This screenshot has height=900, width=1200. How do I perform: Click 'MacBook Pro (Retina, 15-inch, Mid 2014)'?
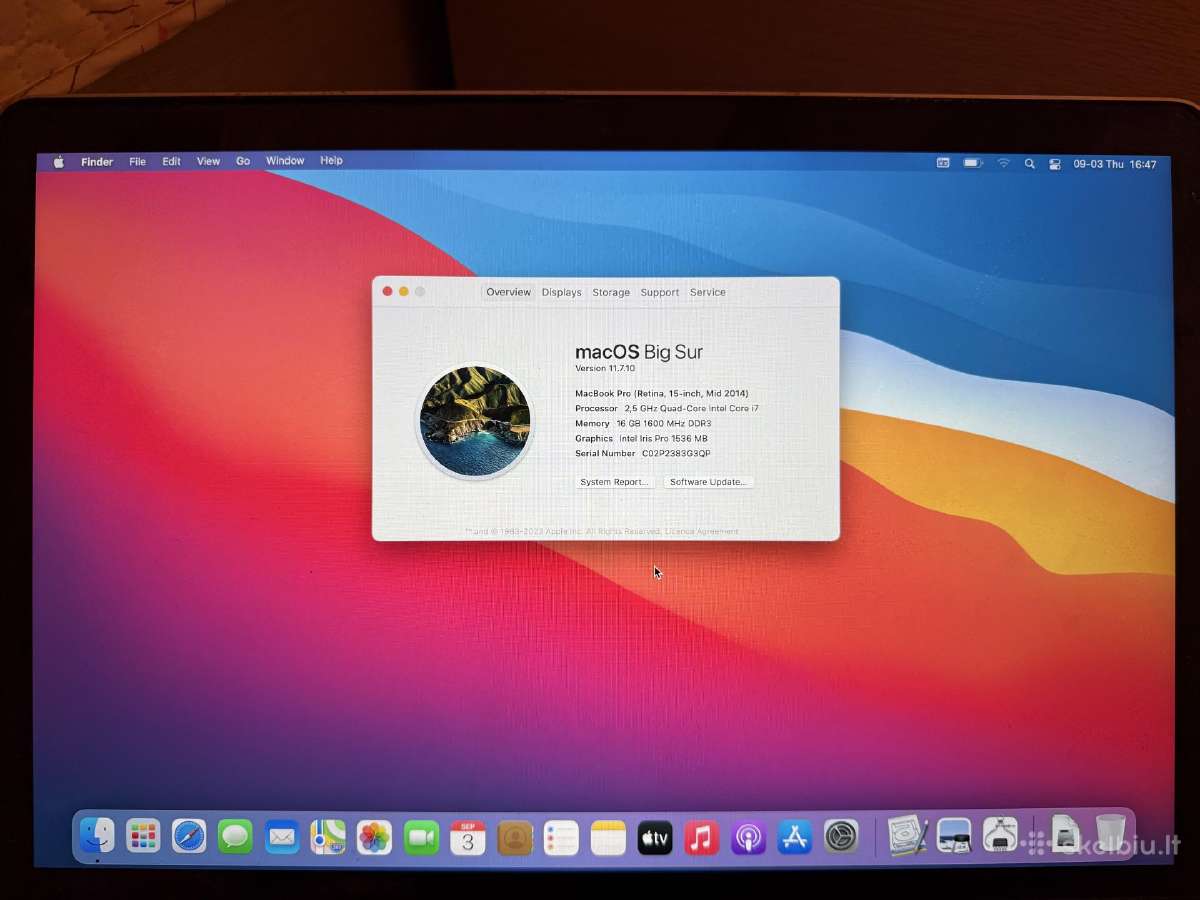tap(662, 393)
